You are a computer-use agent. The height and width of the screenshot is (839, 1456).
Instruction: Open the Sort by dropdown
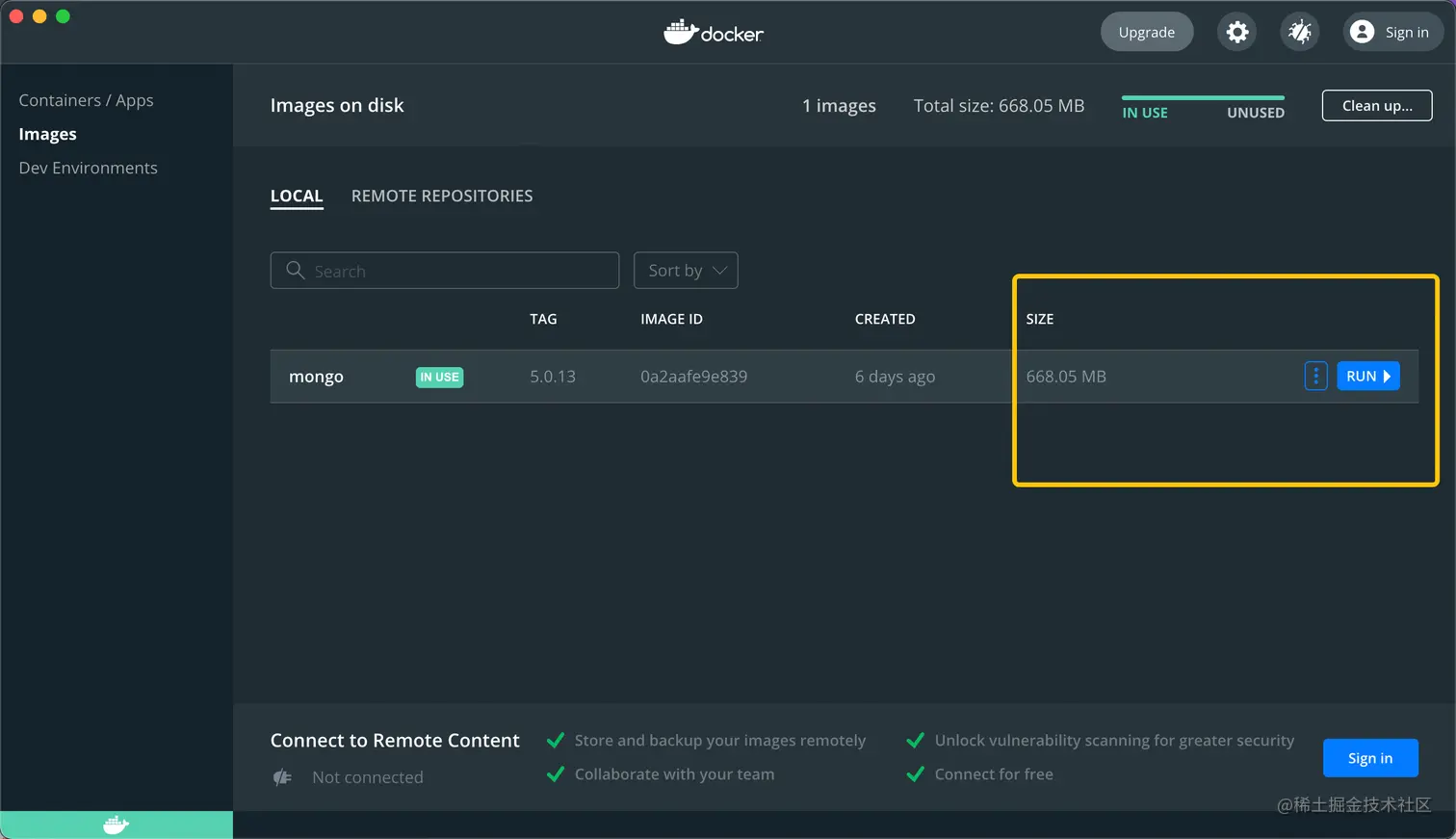pyautogui.click(x=686, y=271)
